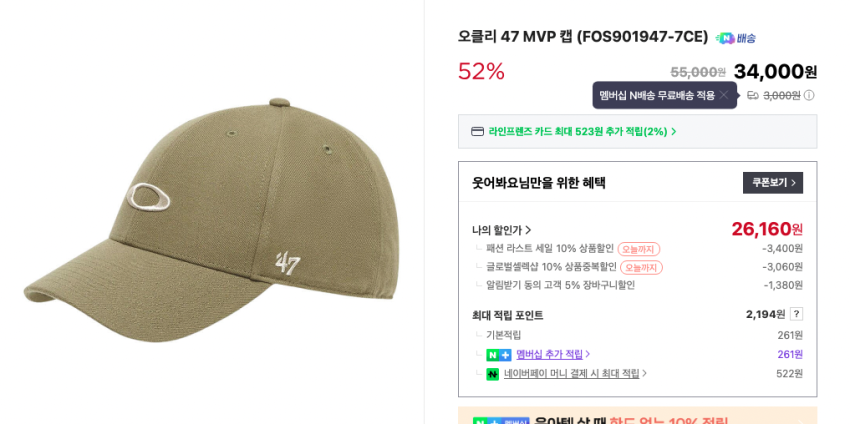Viewport: 850px width, 424px height.
Task: Open the 라인프렌즈 카드 추가 적립 link
Action: pyautogui.click(x=582, y=131)
